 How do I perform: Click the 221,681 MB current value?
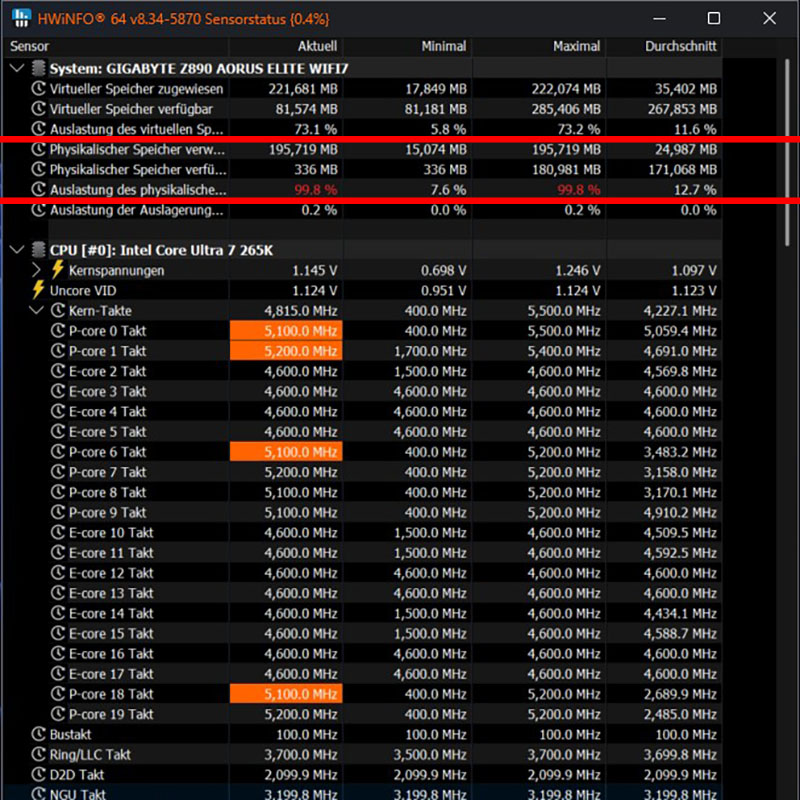click(303, 89)
